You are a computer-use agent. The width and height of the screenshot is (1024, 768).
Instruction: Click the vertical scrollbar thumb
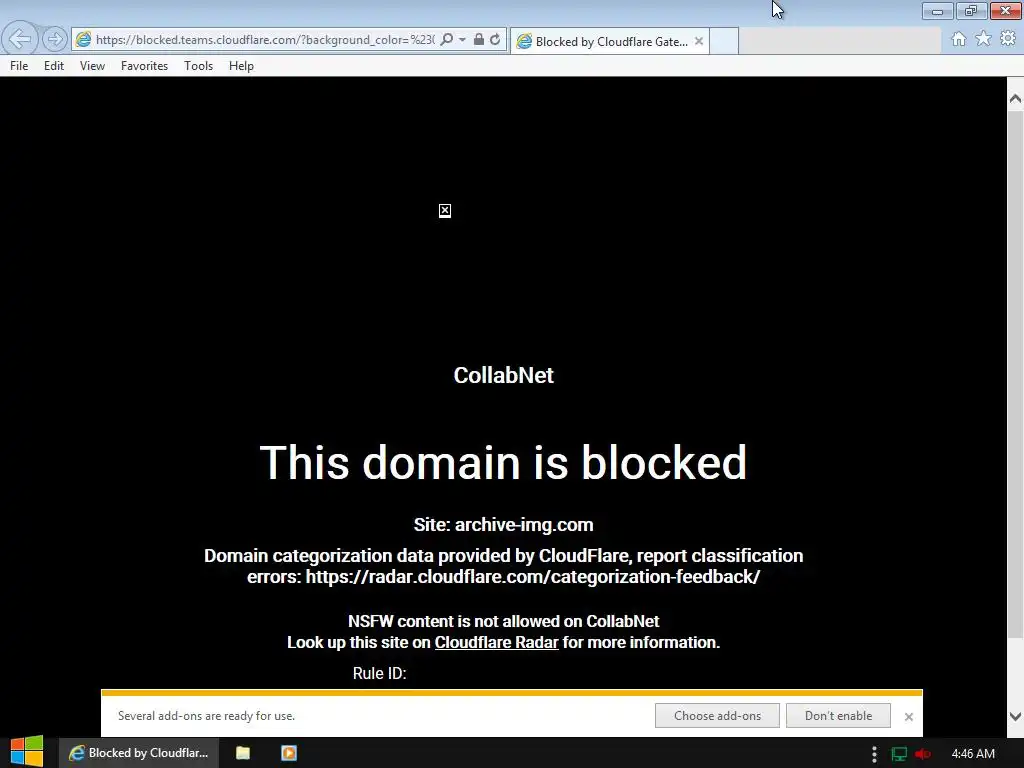point(1015,374)
